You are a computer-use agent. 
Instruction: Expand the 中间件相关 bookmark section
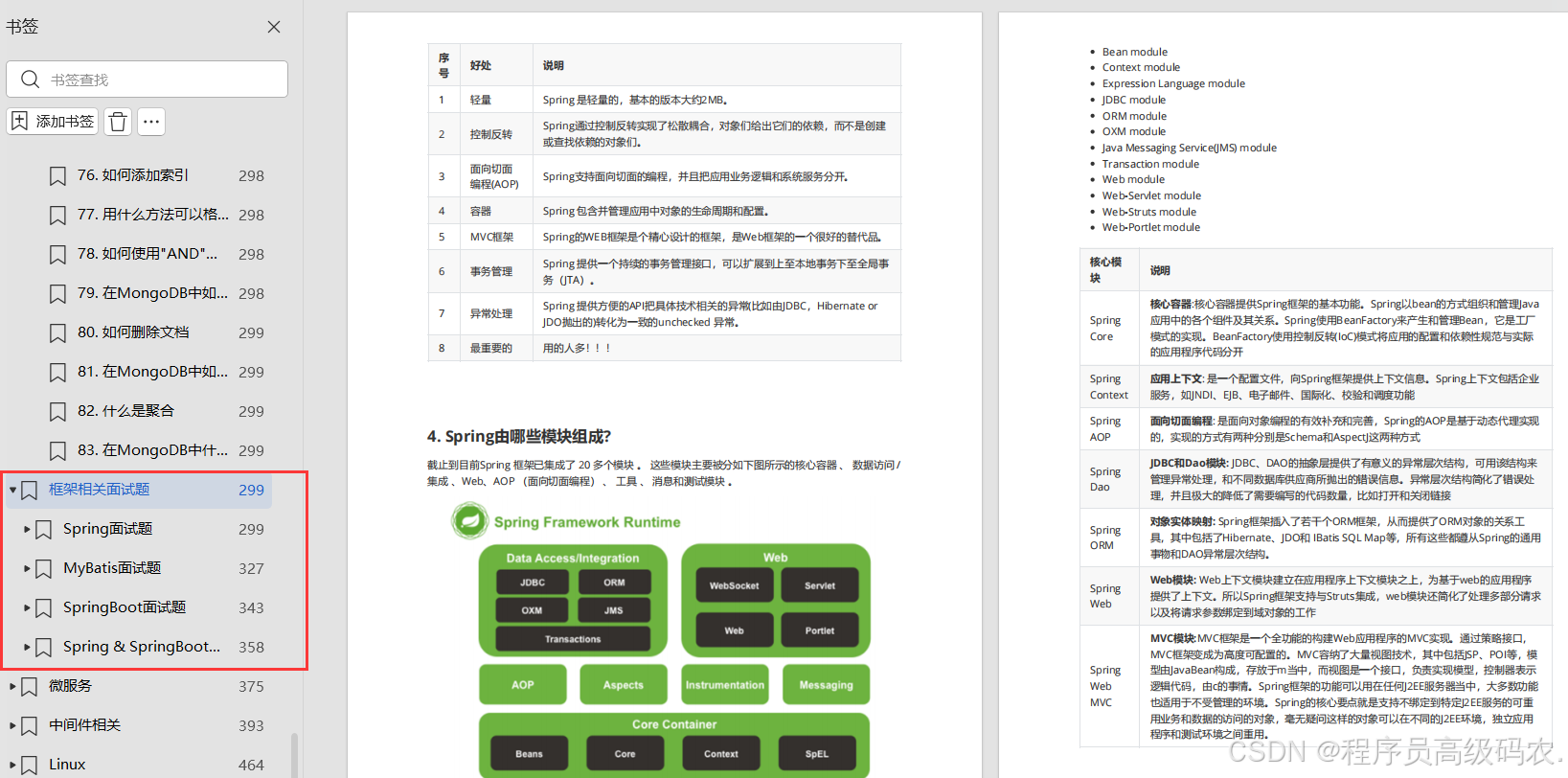(x=12, y=725)
